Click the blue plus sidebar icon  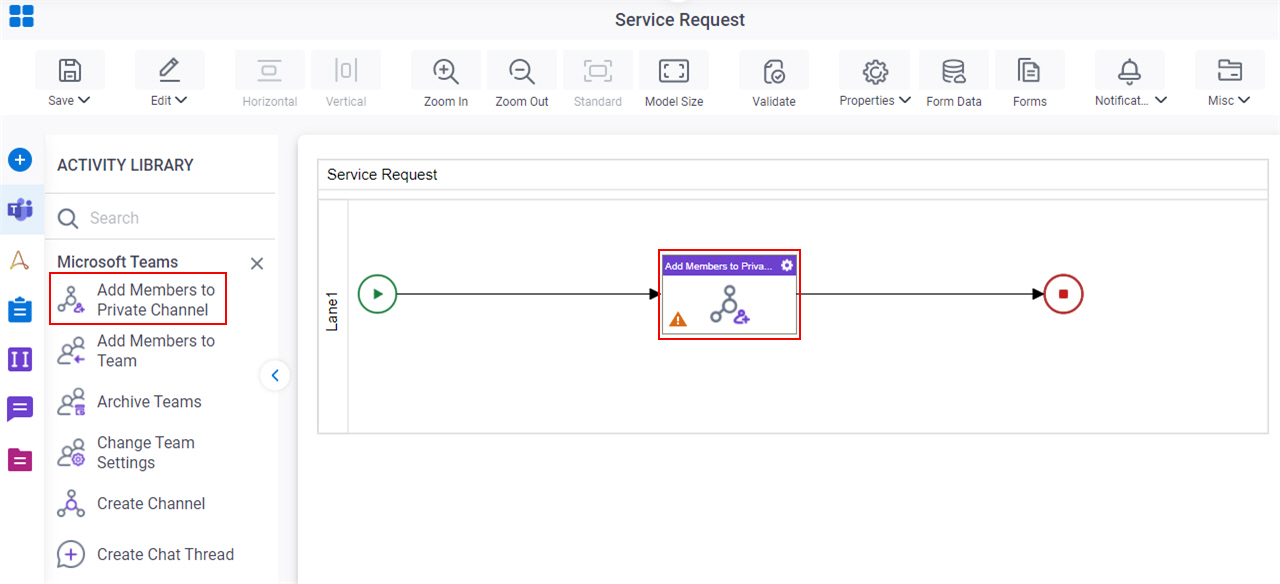click(x=20, y=160)
